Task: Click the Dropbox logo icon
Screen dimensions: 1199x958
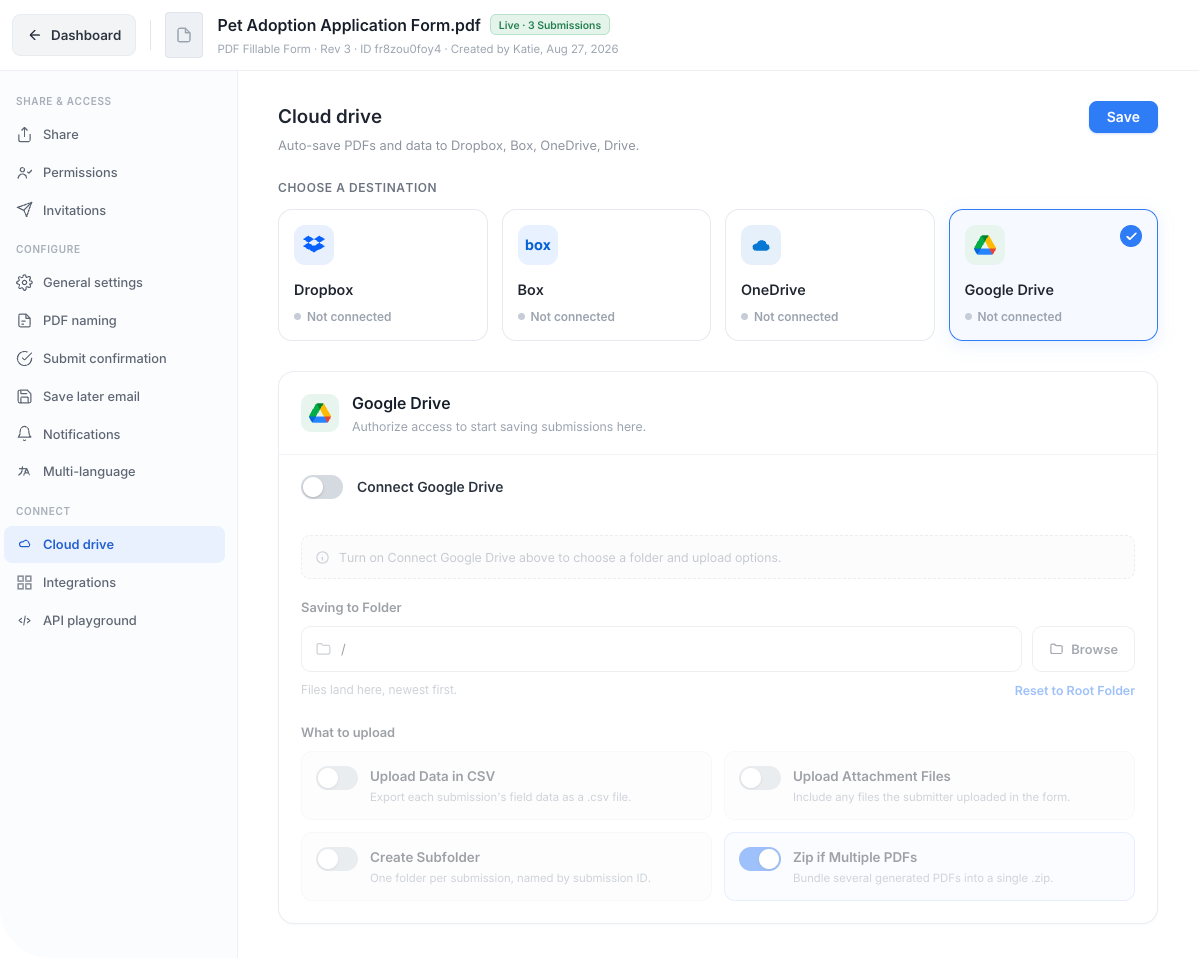Action: coord(314,245)
